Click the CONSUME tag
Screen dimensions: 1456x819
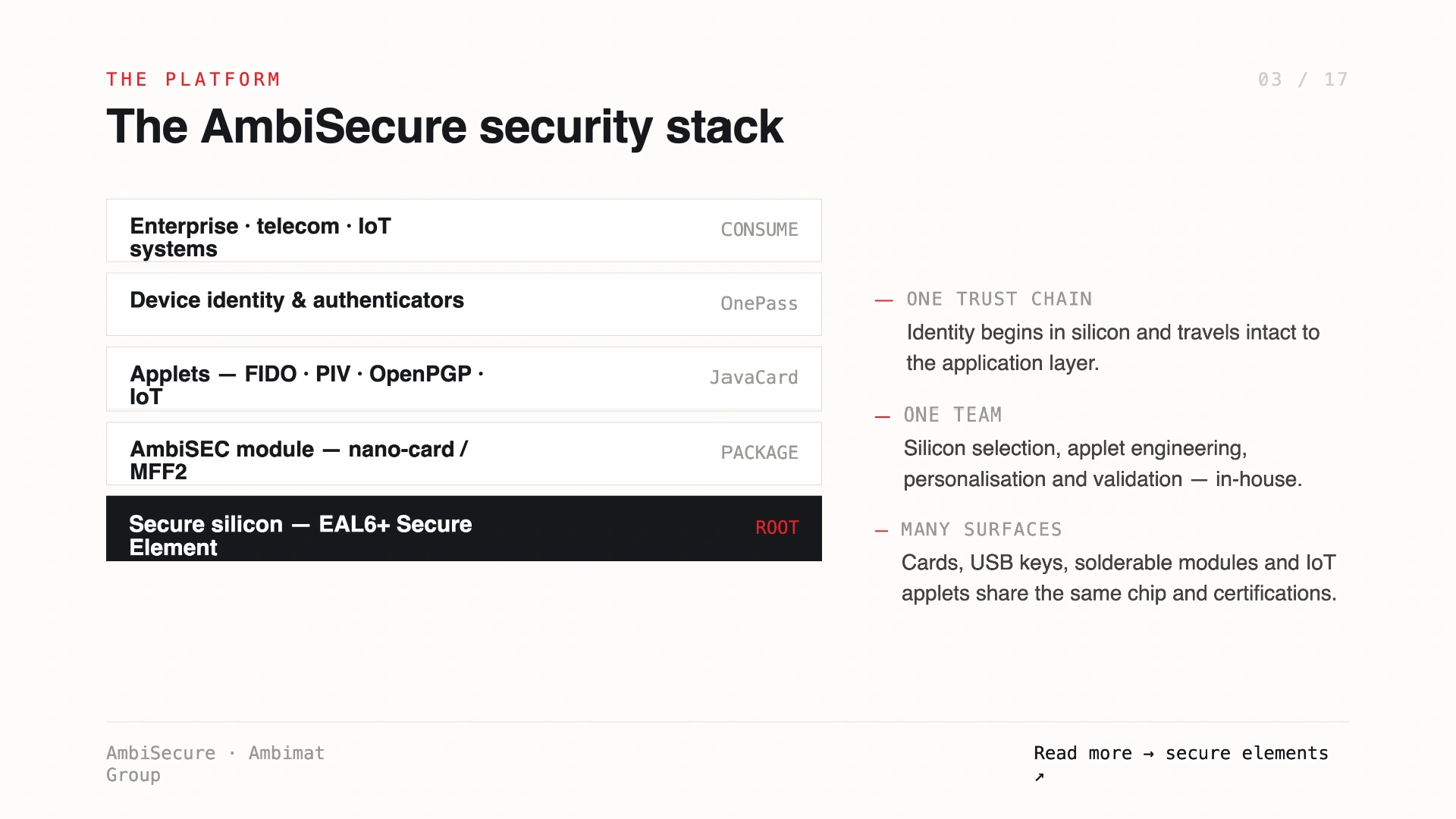coord(759,230)
